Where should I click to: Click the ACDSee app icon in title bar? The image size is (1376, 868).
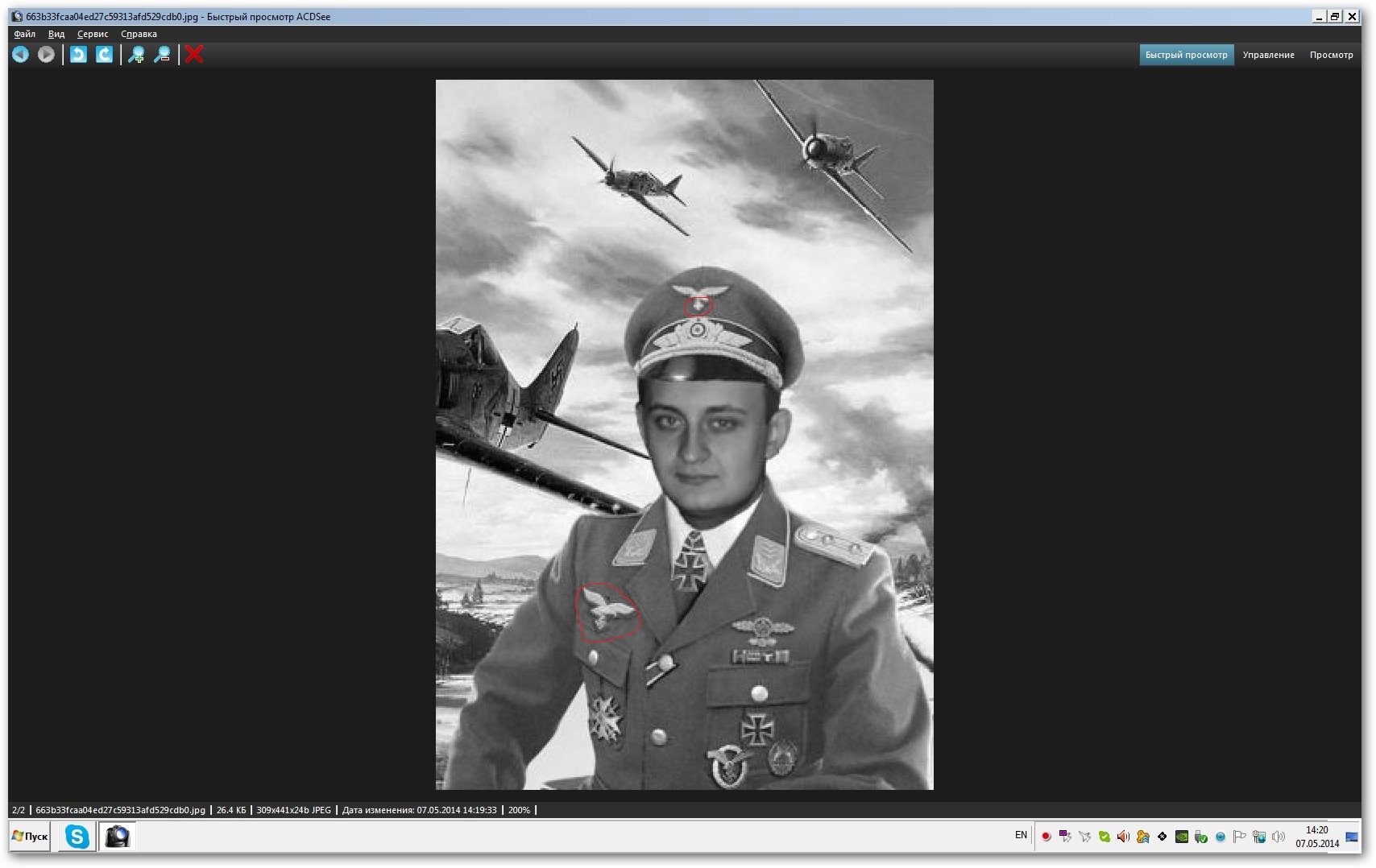pyautogui.click(x=17, y=16)
